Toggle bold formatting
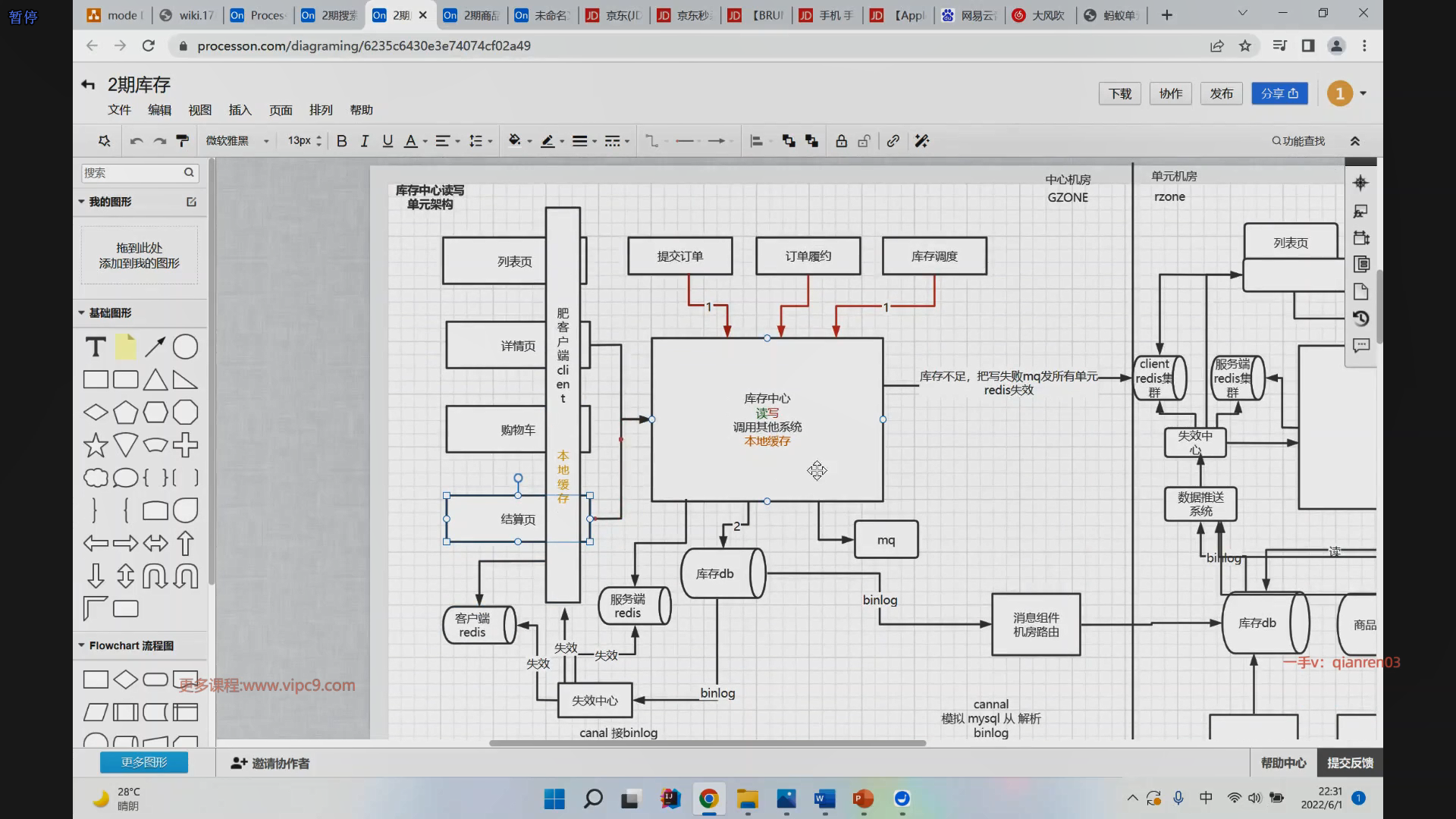1456x819 pixels. [342, 141]
